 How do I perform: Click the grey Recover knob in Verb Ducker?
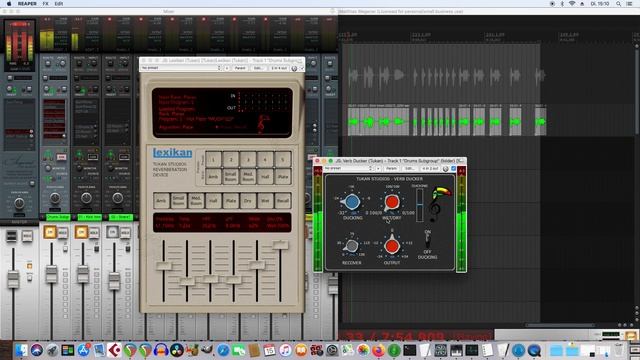click(x=351, y=246)
